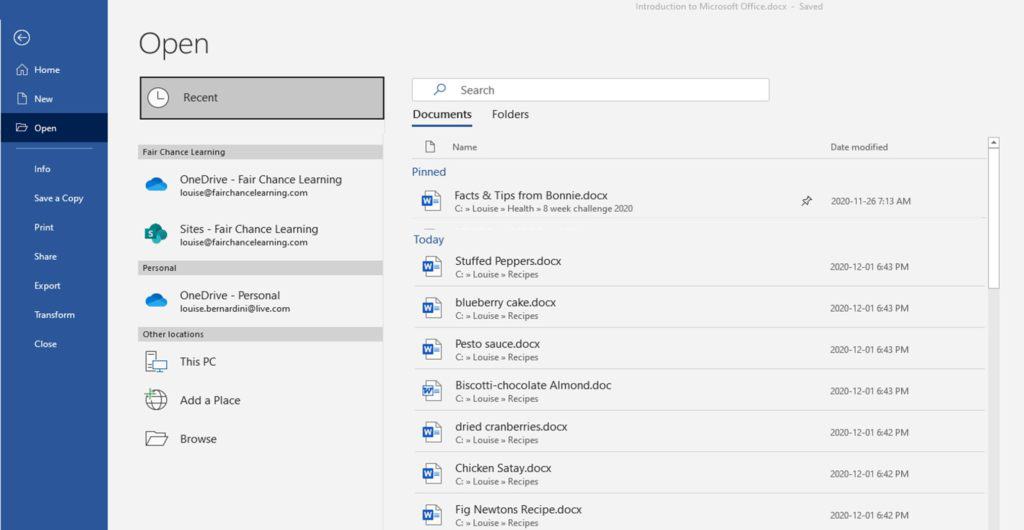Click the SharePoint Sites icon
The image size is (1024, 530).
(156, 234)
